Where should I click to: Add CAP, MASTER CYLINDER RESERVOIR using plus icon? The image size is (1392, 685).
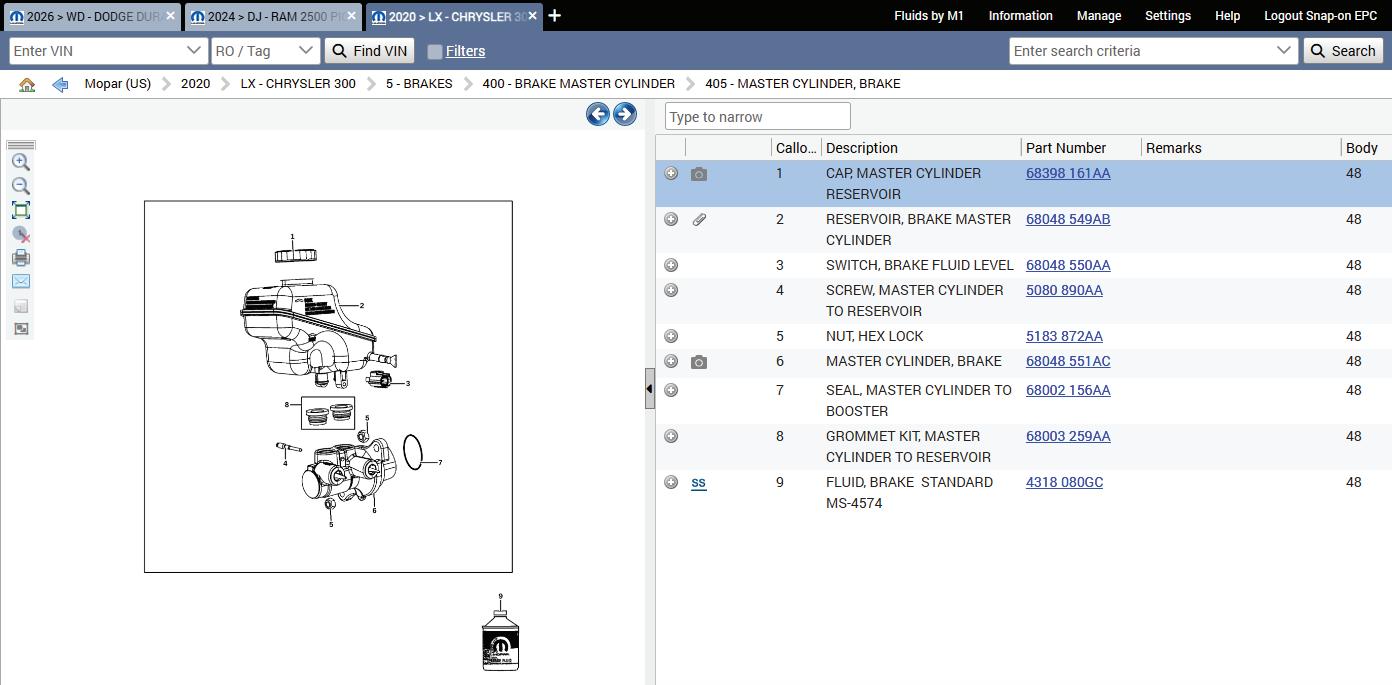pyautogui.click(x=671, y=174)
